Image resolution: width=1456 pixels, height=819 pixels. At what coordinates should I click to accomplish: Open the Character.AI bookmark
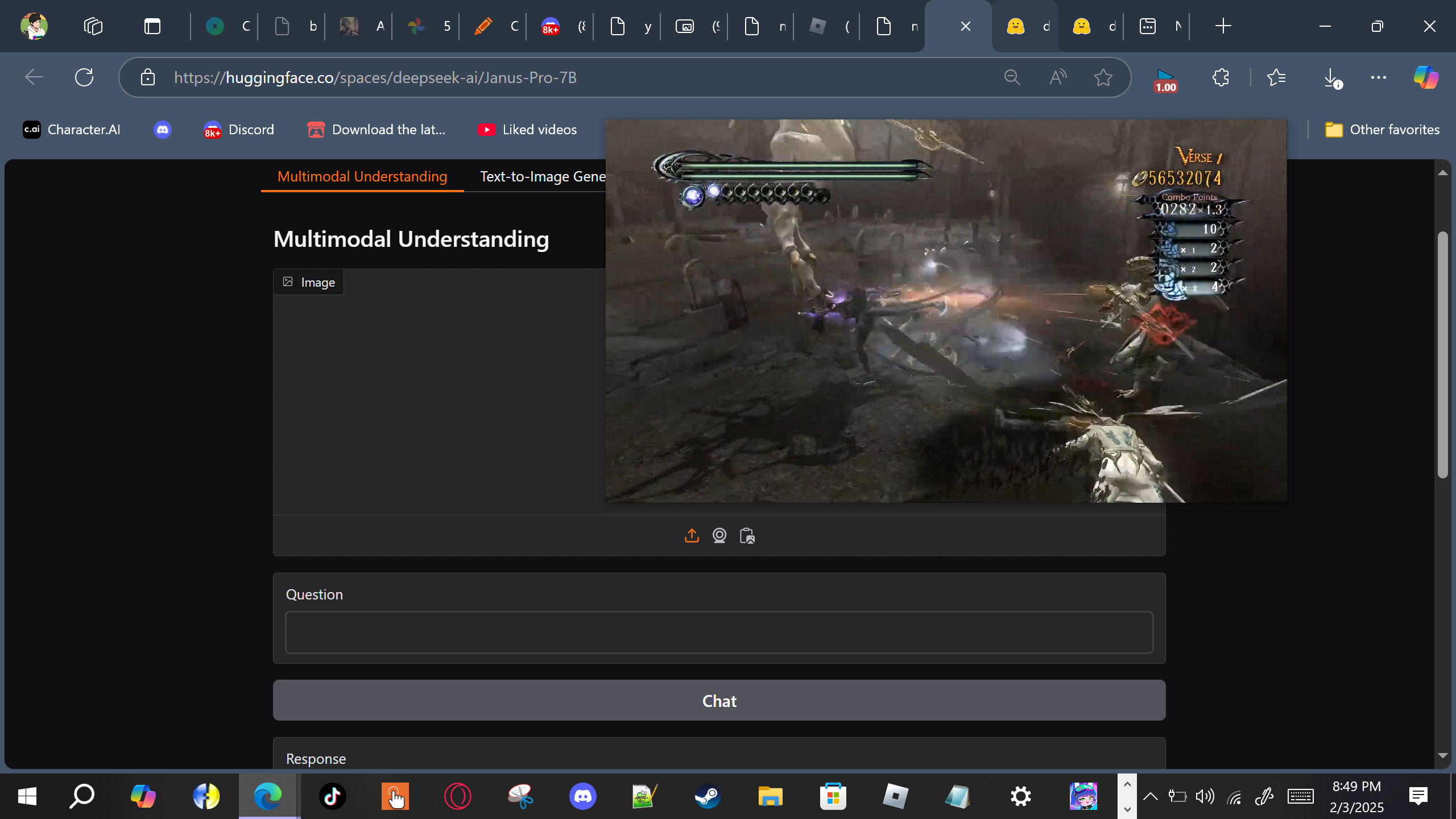click(x=72, y=130)
